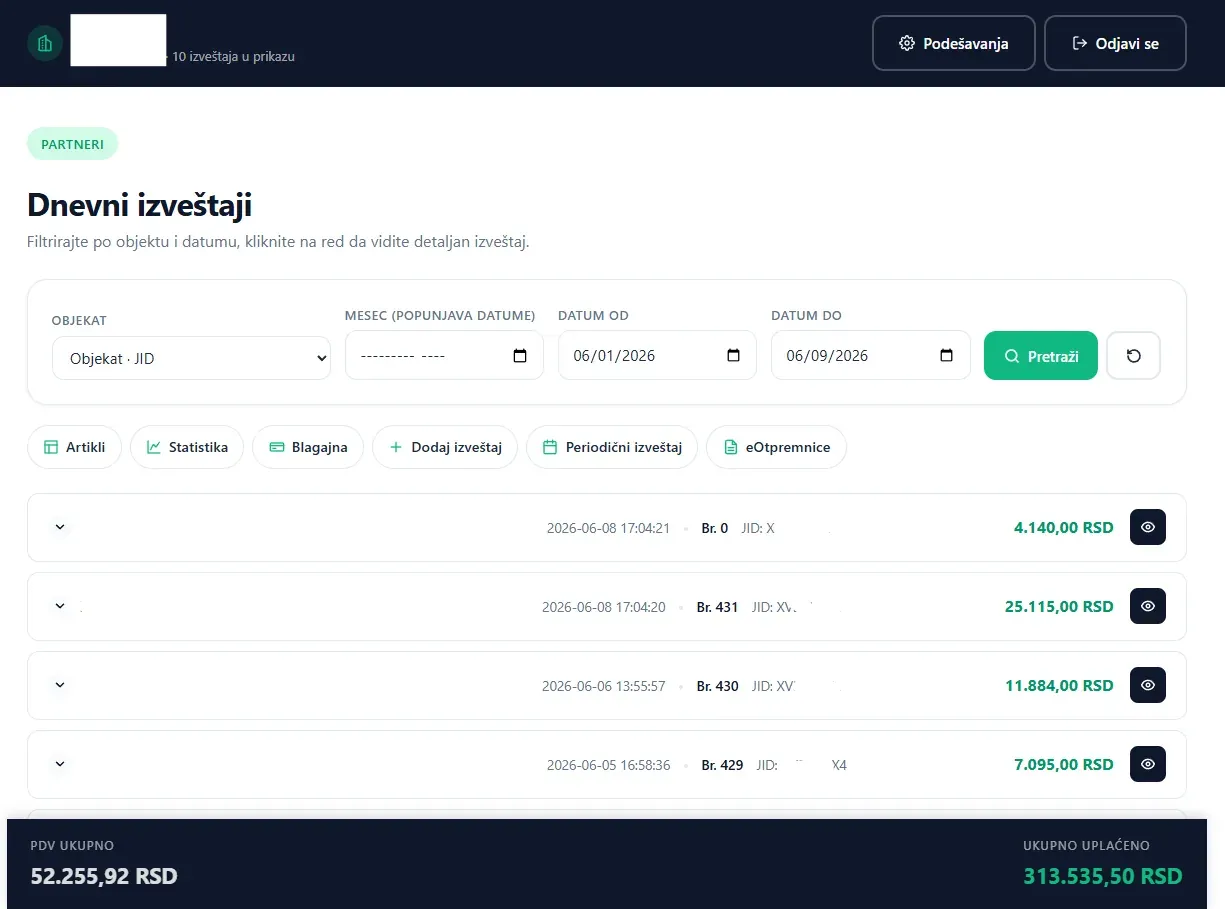Expand the report row Br. 0
1225x909 pixels.
[x=60, y=527]
